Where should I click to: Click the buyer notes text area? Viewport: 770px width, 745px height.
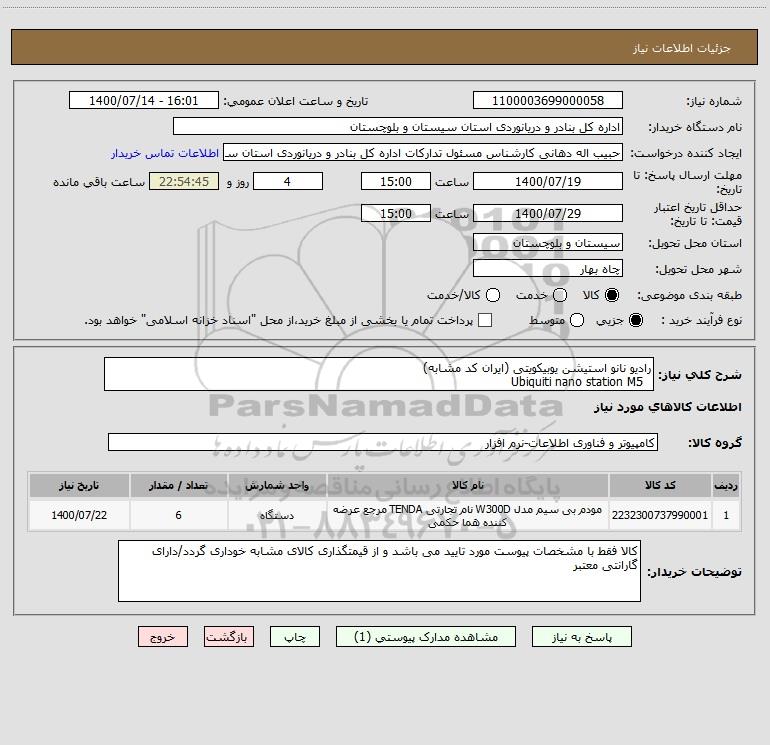(379, 571)
